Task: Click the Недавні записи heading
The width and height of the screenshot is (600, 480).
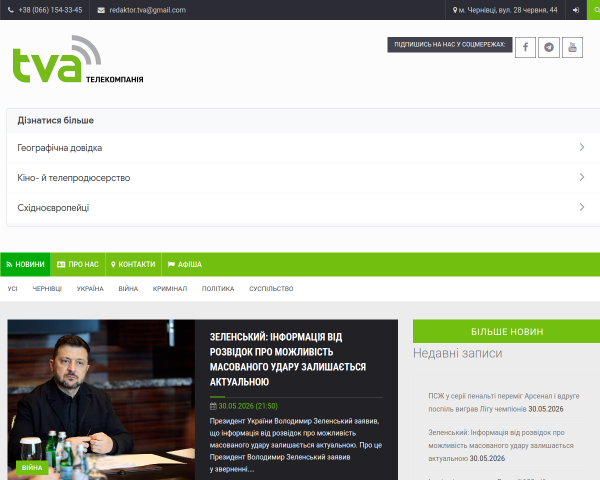Action: tap(458, 353)
